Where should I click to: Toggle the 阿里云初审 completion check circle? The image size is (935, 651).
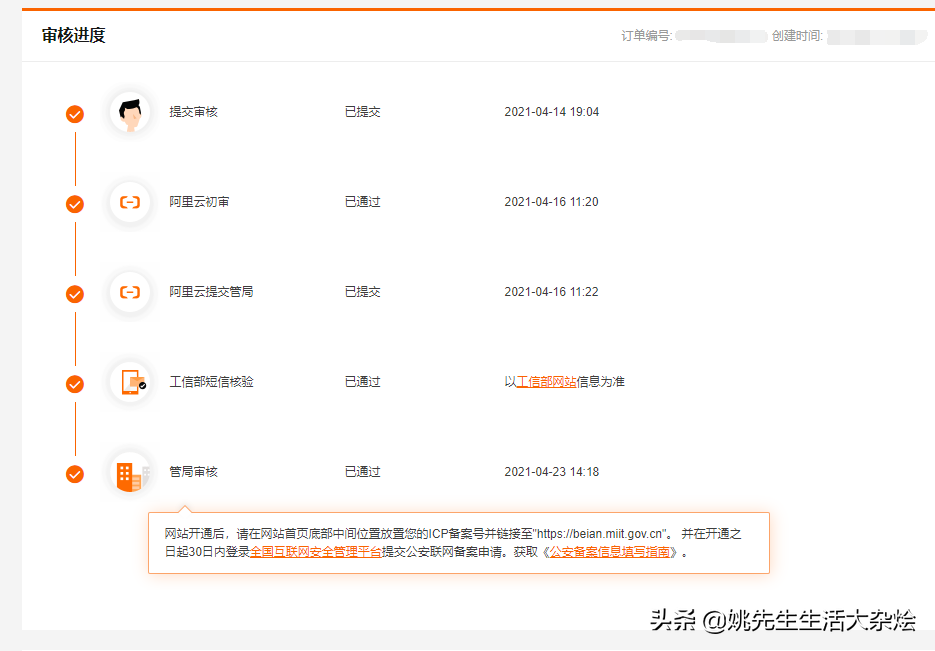pos(75,204)
